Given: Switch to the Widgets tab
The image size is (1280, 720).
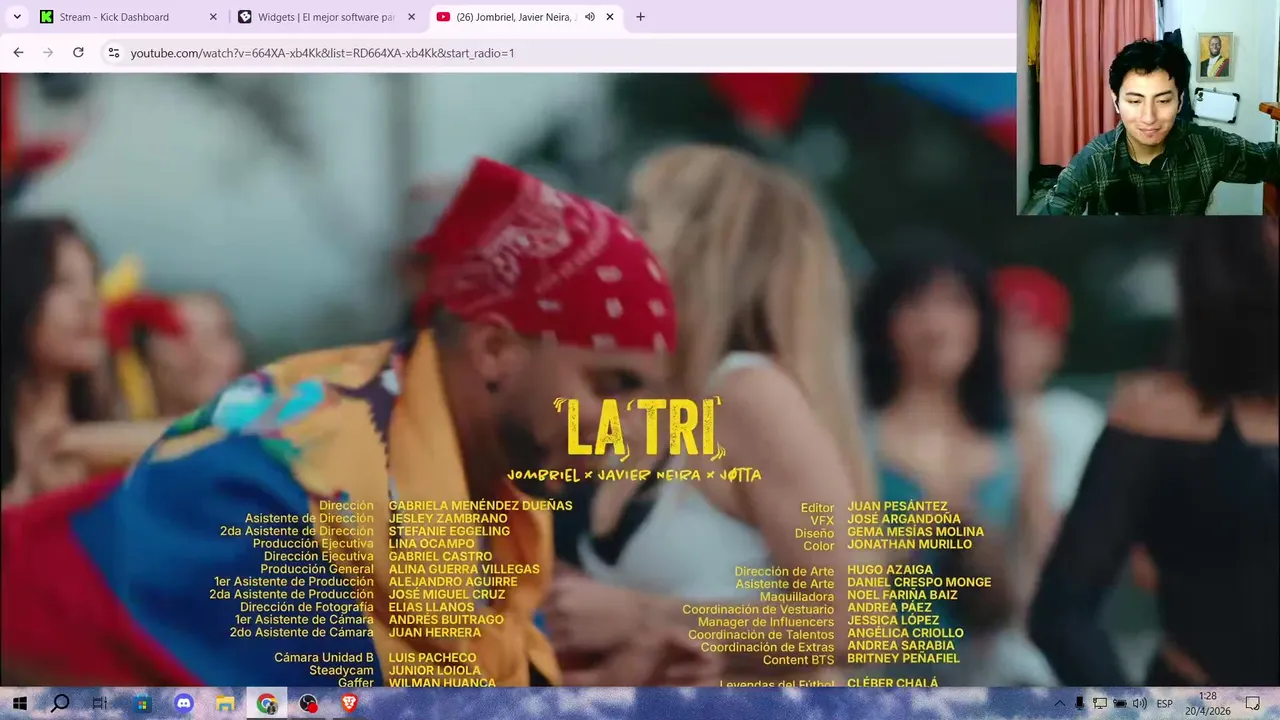Looking at the screenshot, I should click(x=327, y=17).
